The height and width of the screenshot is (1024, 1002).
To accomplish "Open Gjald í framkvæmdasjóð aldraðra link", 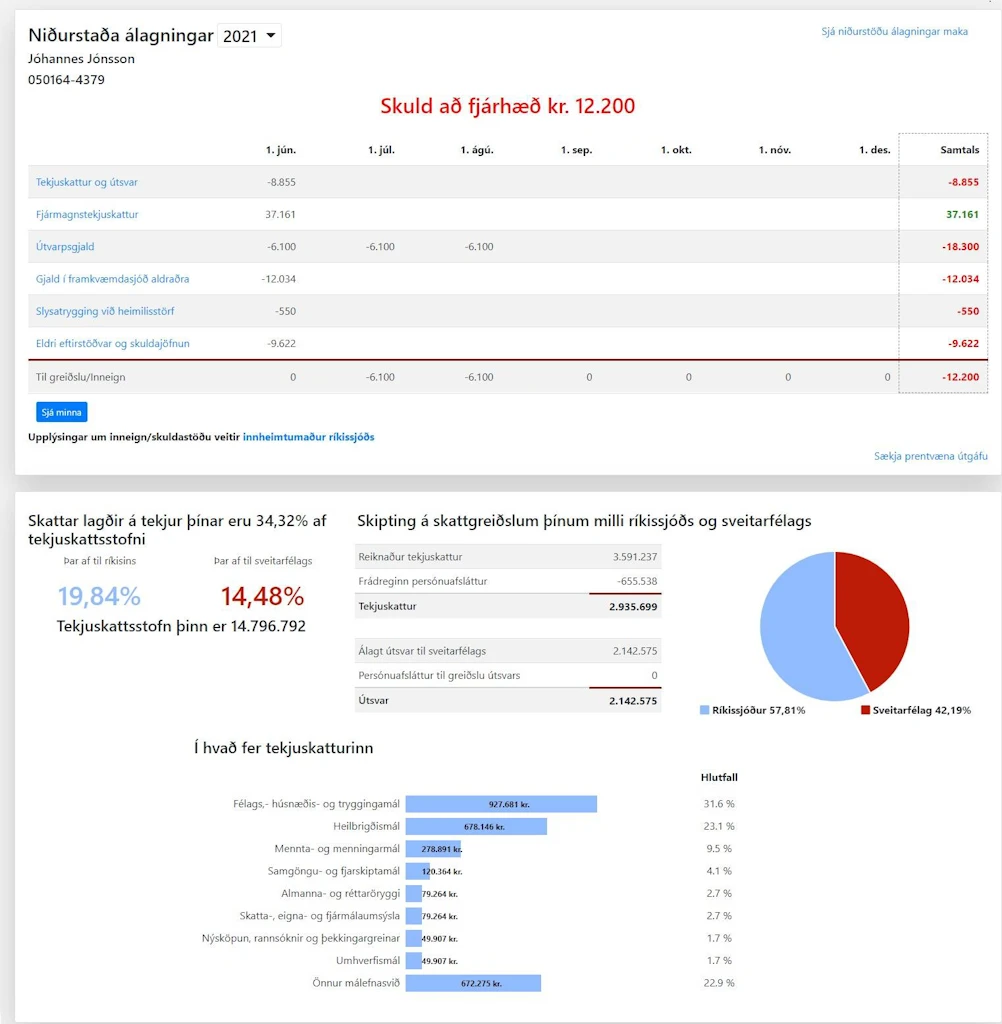I will tap(112, 279).
